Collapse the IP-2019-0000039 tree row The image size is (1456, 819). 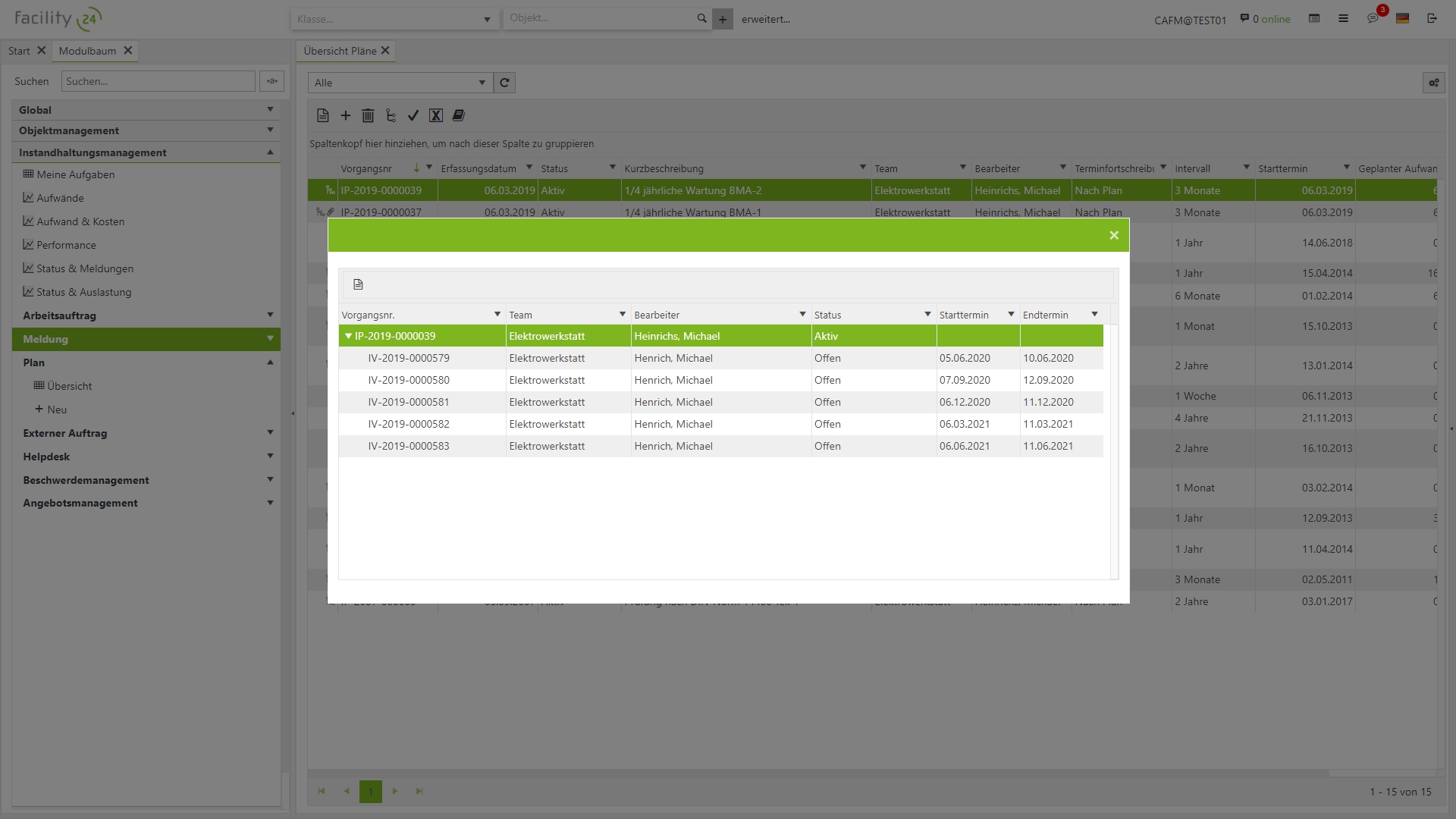348,336
